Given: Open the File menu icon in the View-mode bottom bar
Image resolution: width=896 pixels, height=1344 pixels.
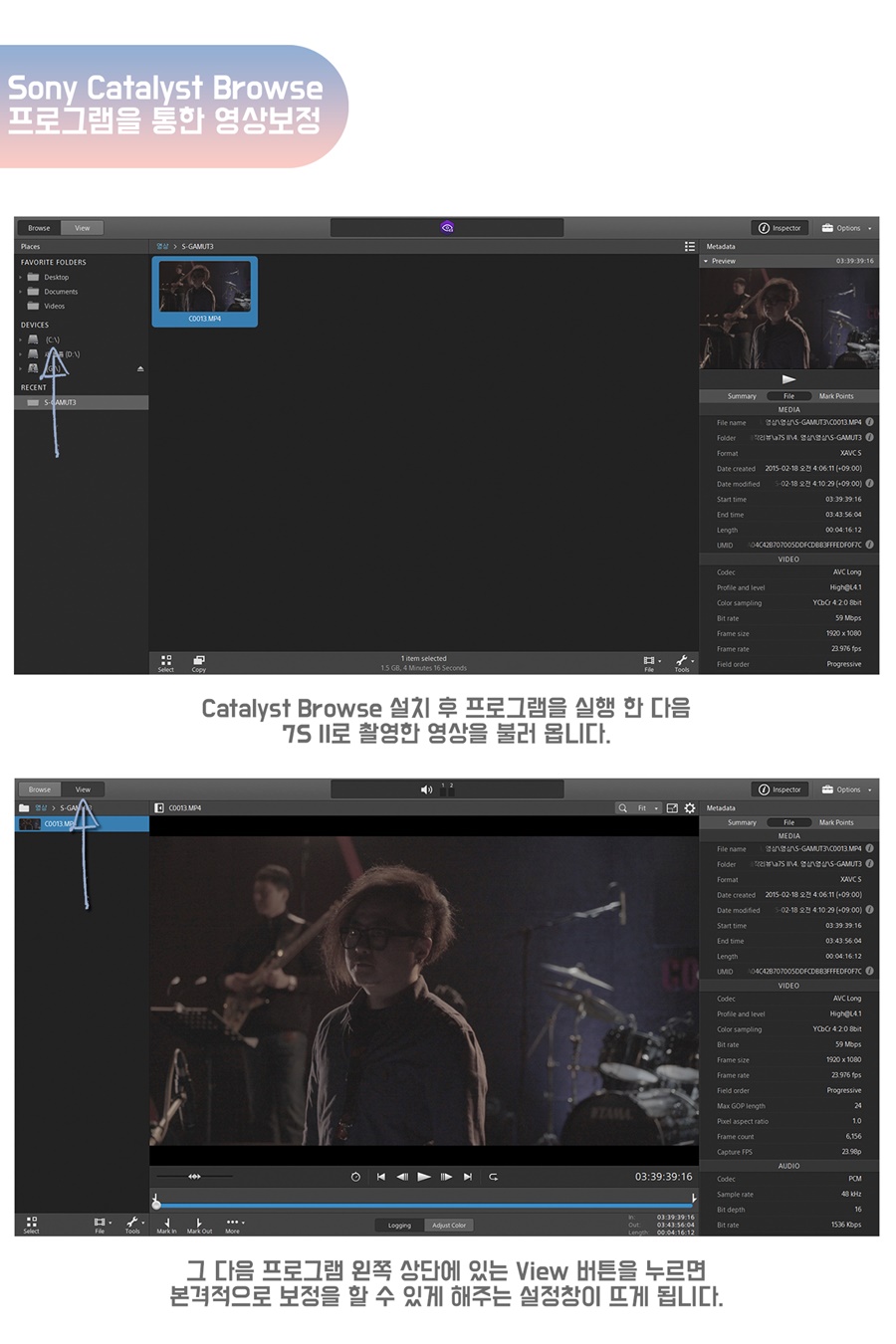Looking at the screenshot, I should coord(101,1225).
